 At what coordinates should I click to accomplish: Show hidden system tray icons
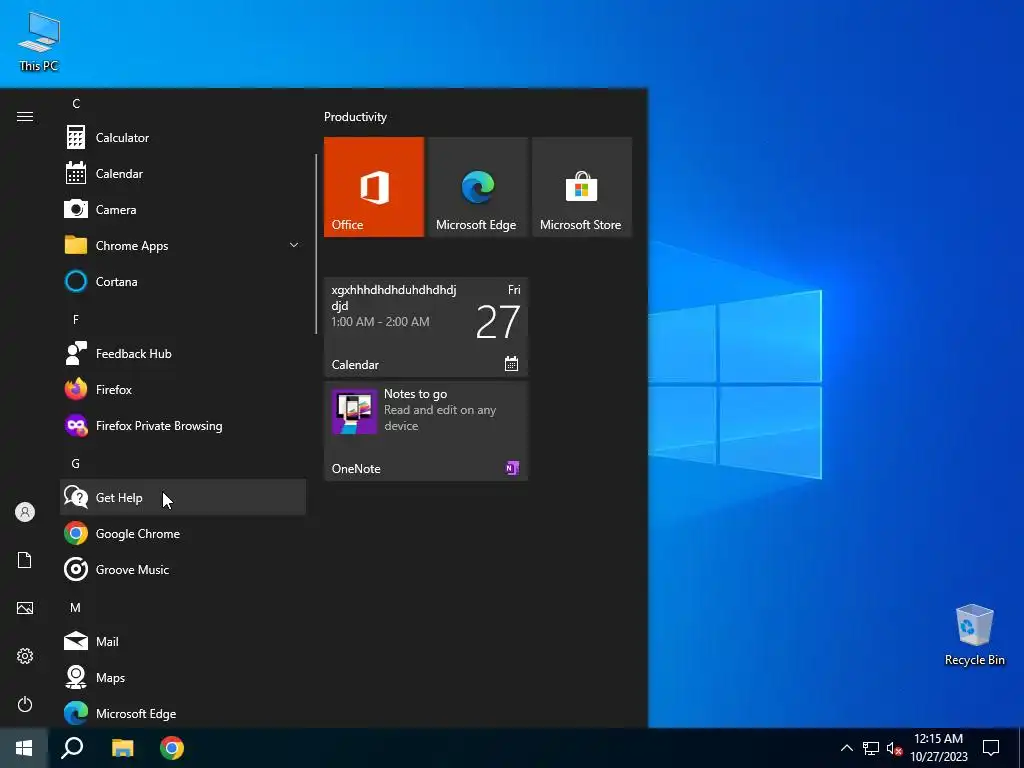[846, 748]
